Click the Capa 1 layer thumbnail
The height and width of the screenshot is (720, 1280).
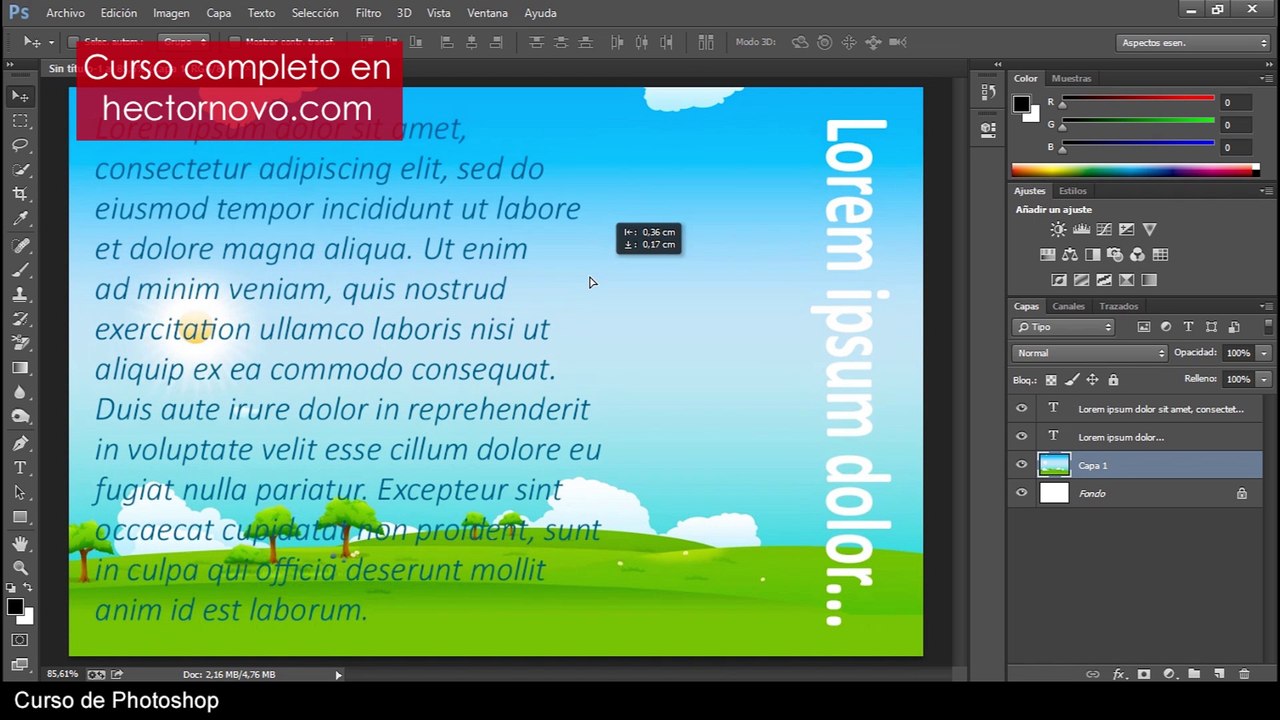(x=1054, y=465)
